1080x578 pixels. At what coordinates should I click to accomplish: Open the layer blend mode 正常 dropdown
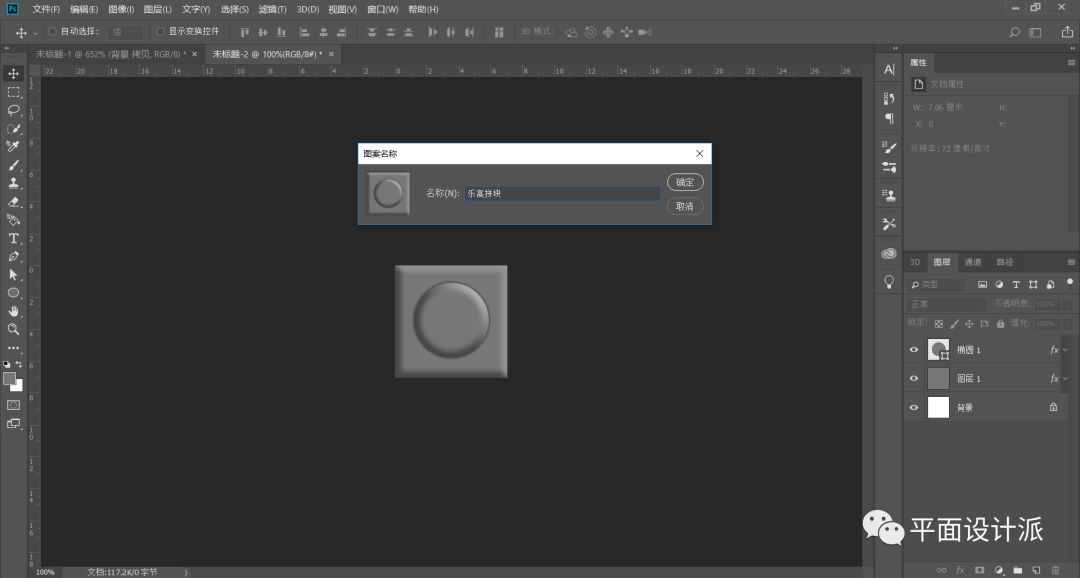pyautogui.click(x=946, y=304)
